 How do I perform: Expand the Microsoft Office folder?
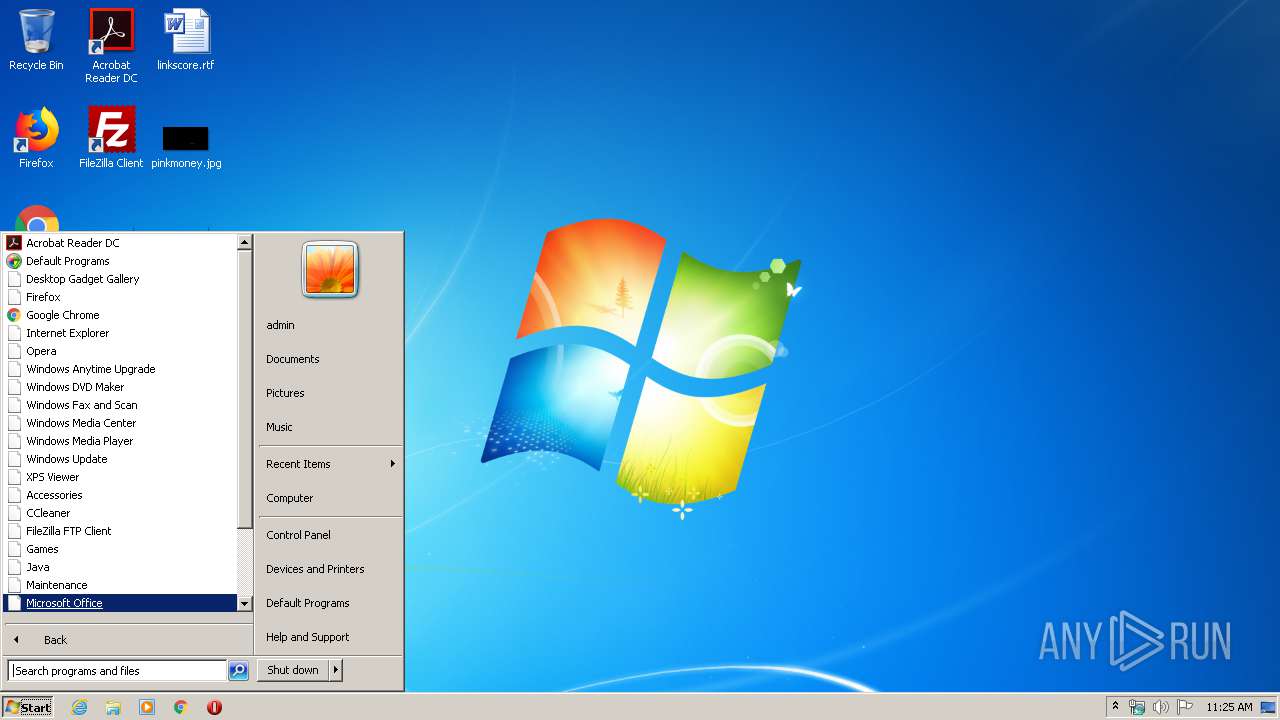coord(121,603)
